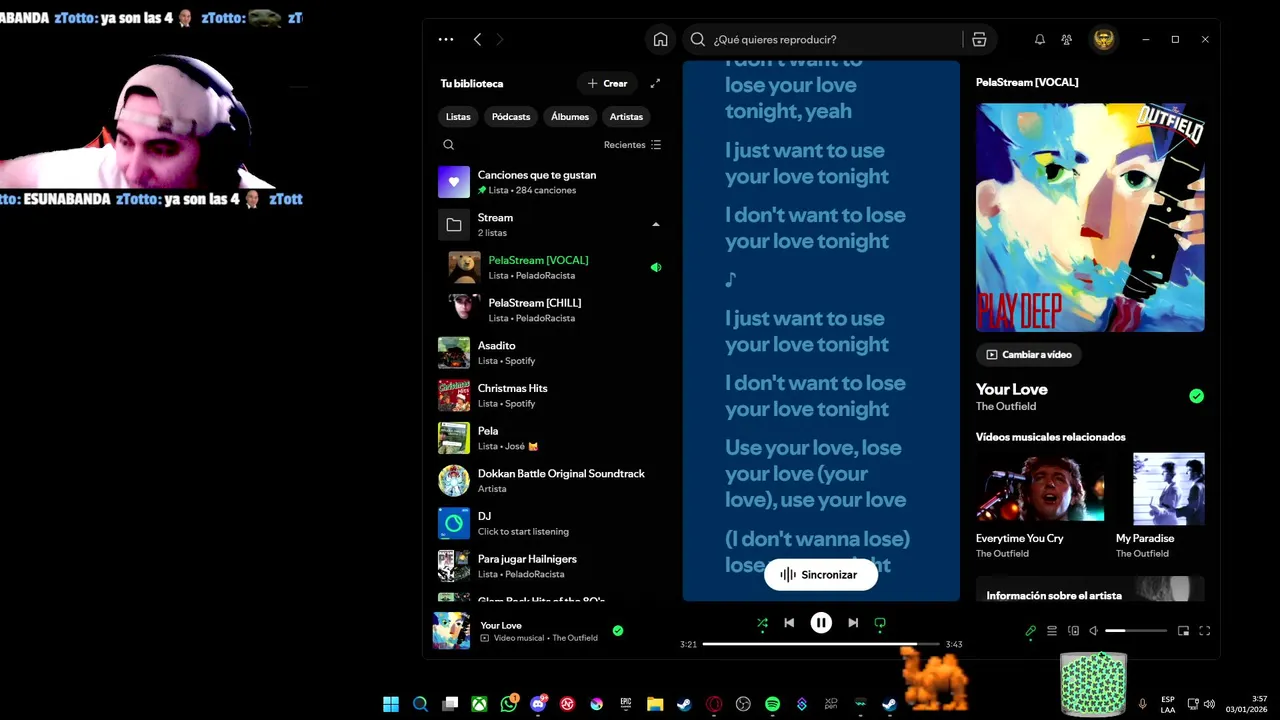Screen dimensions: 1280x720
Task: Open the Recientes sort dropdown
Action: 632,145
